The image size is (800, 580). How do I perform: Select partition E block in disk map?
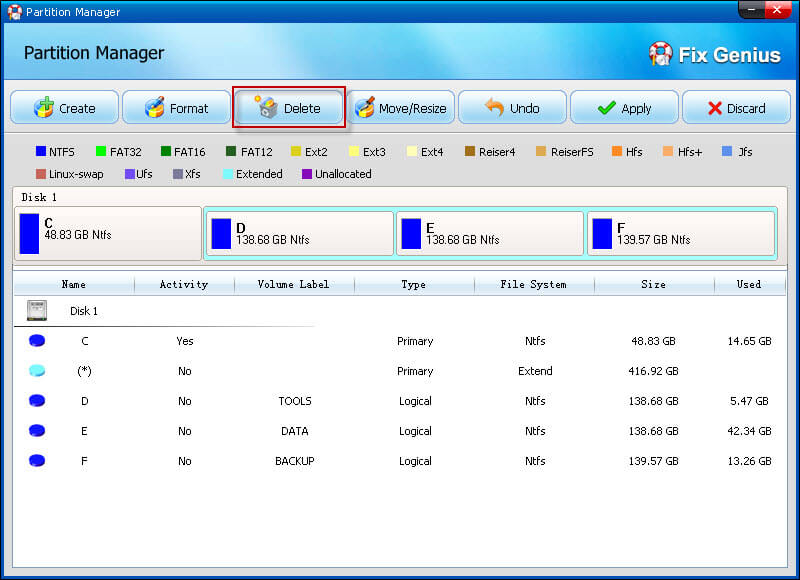pyautogui.click(x=490, y=234)
